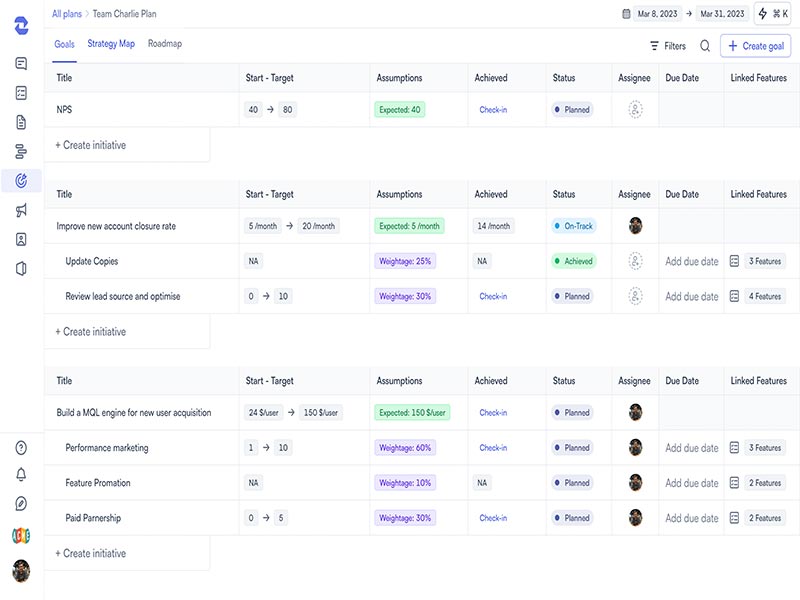This screenshot has width=800, height=600.
Task: Open the help question mark icon
Action: [21, 448]
